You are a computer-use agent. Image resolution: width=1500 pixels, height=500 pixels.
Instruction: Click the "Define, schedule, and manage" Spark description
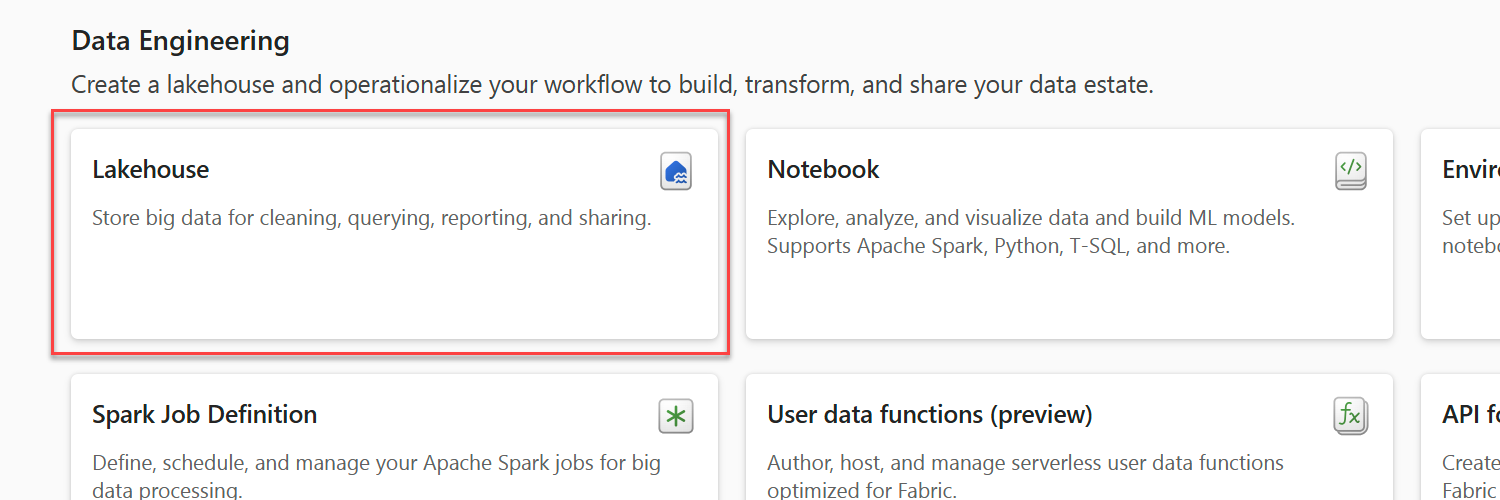click(376, 476)
